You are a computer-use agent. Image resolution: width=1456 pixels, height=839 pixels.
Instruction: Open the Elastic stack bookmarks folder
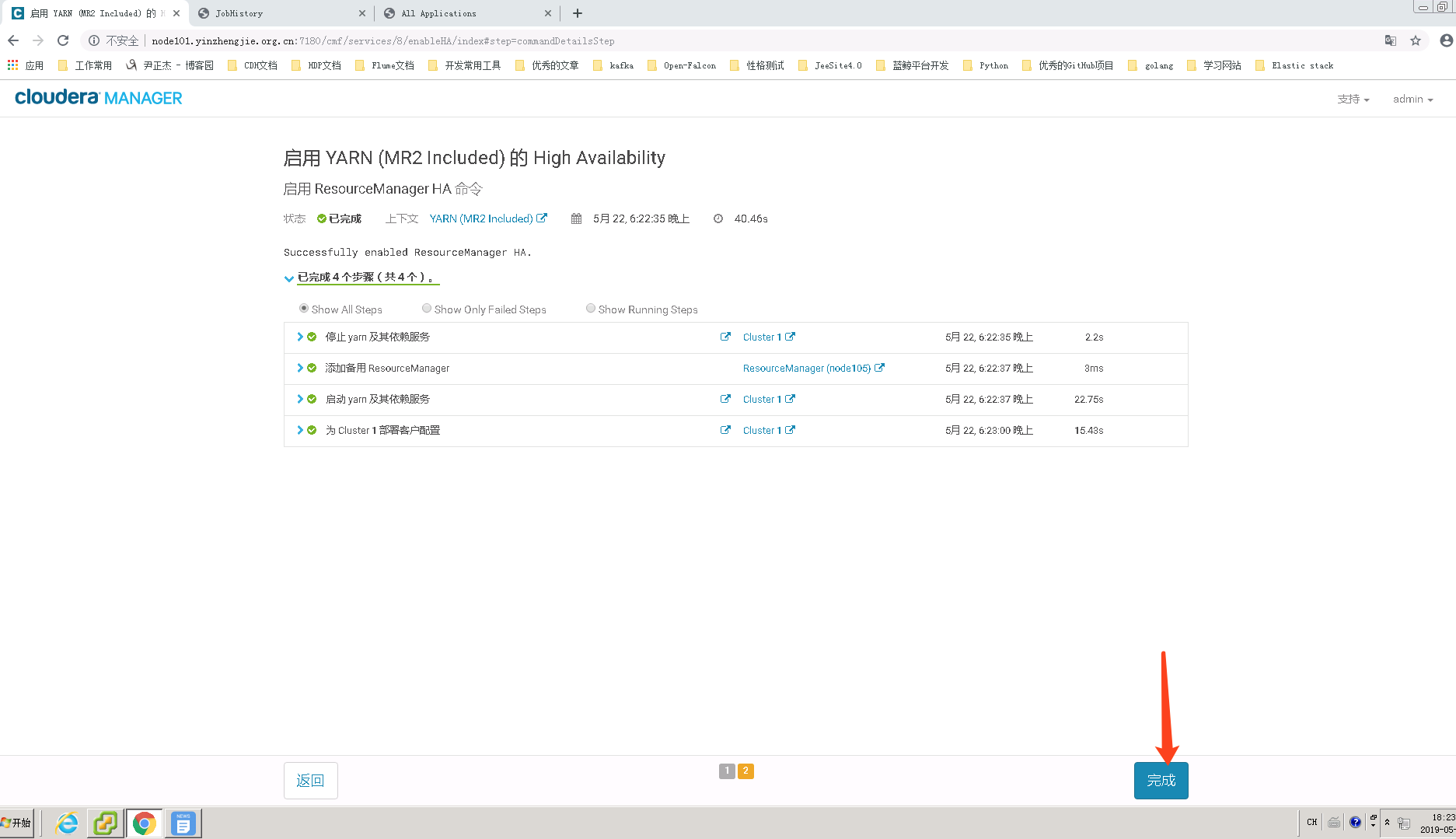click(1294, 65)
